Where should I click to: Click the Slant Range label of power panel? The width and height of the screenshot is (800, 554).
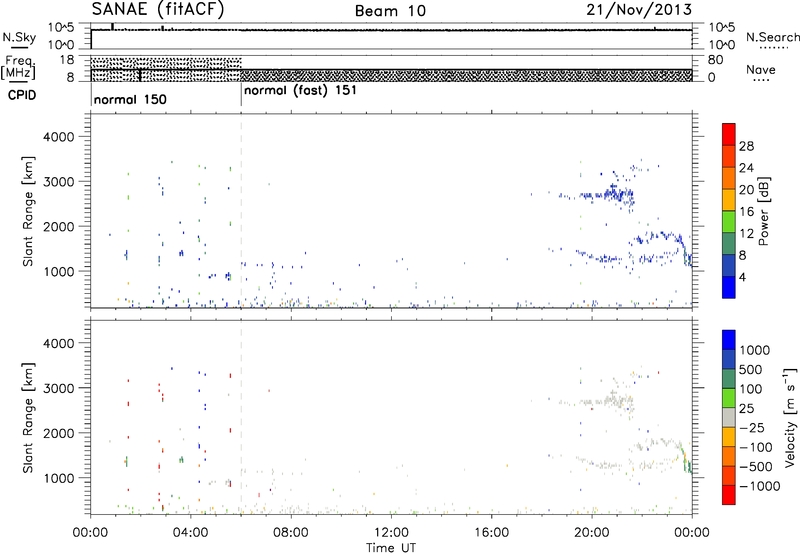click(x=28, y=211)
